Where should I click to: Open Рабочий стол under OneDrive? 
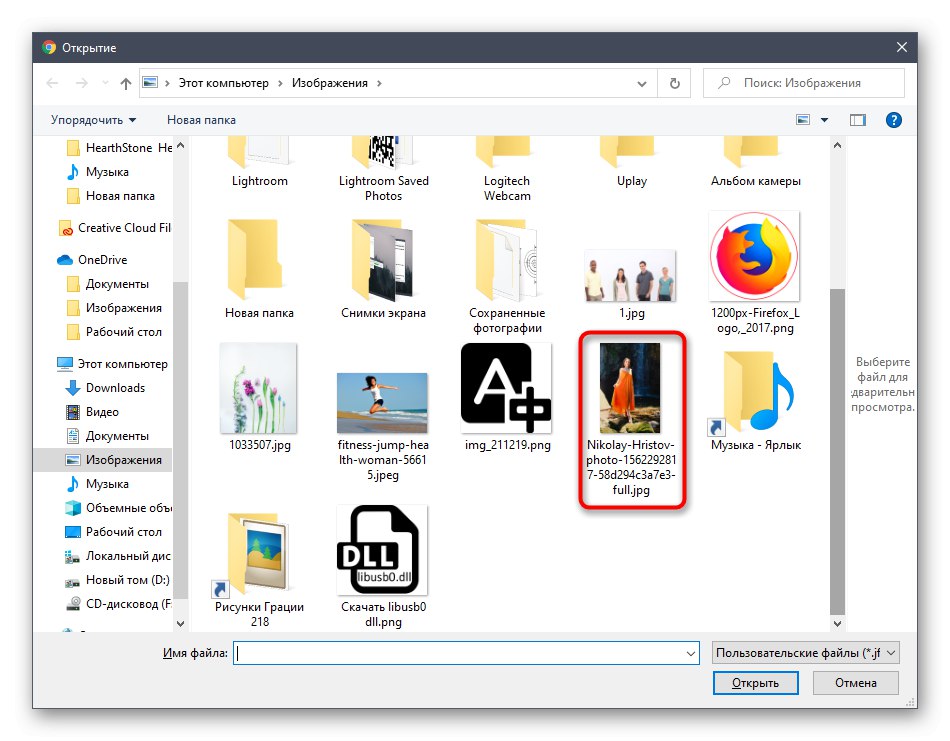114,332
